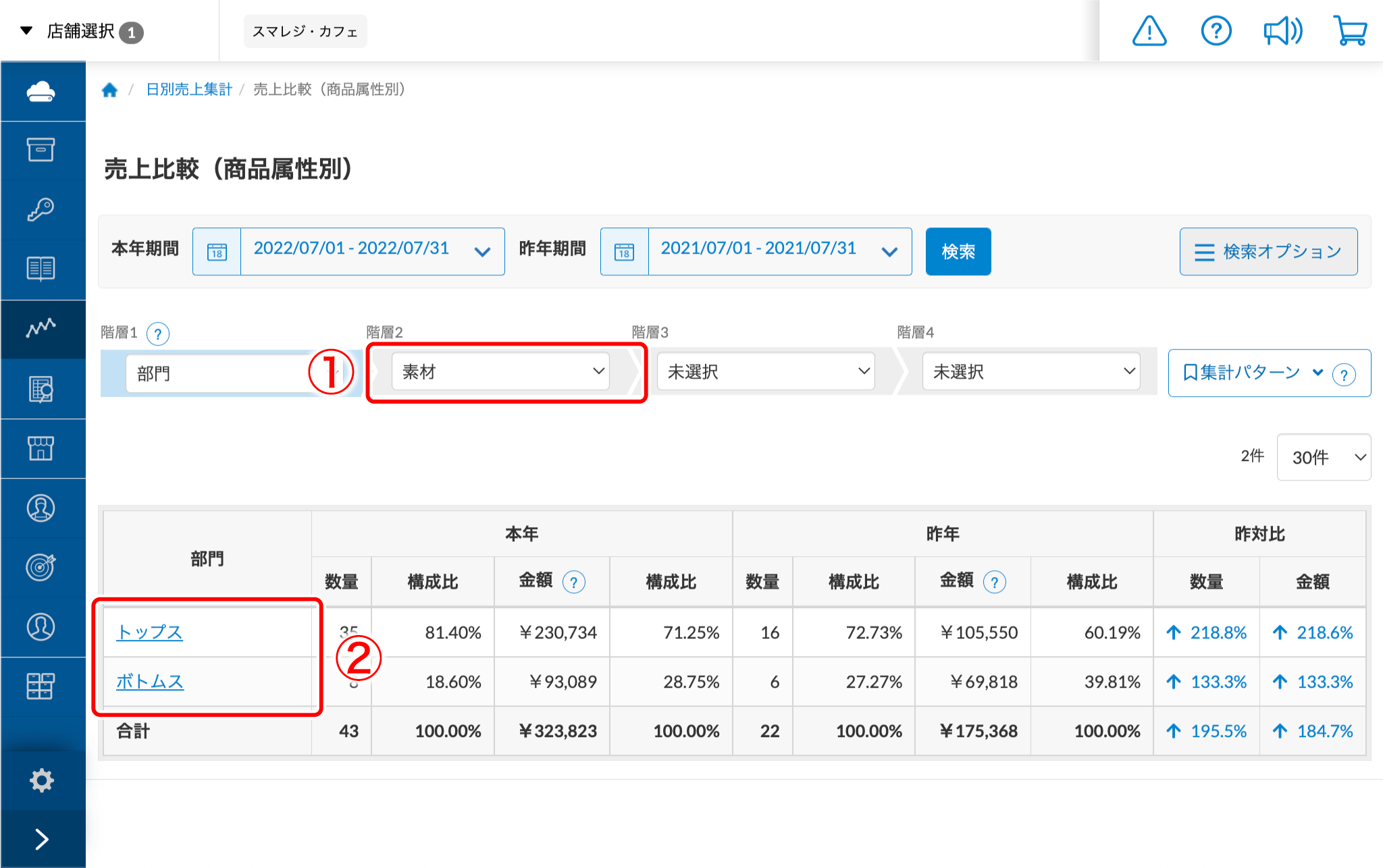Open the storefront icon in sidebar
The width and height of the screenshot is (1383, 868).
coord(41,448)
